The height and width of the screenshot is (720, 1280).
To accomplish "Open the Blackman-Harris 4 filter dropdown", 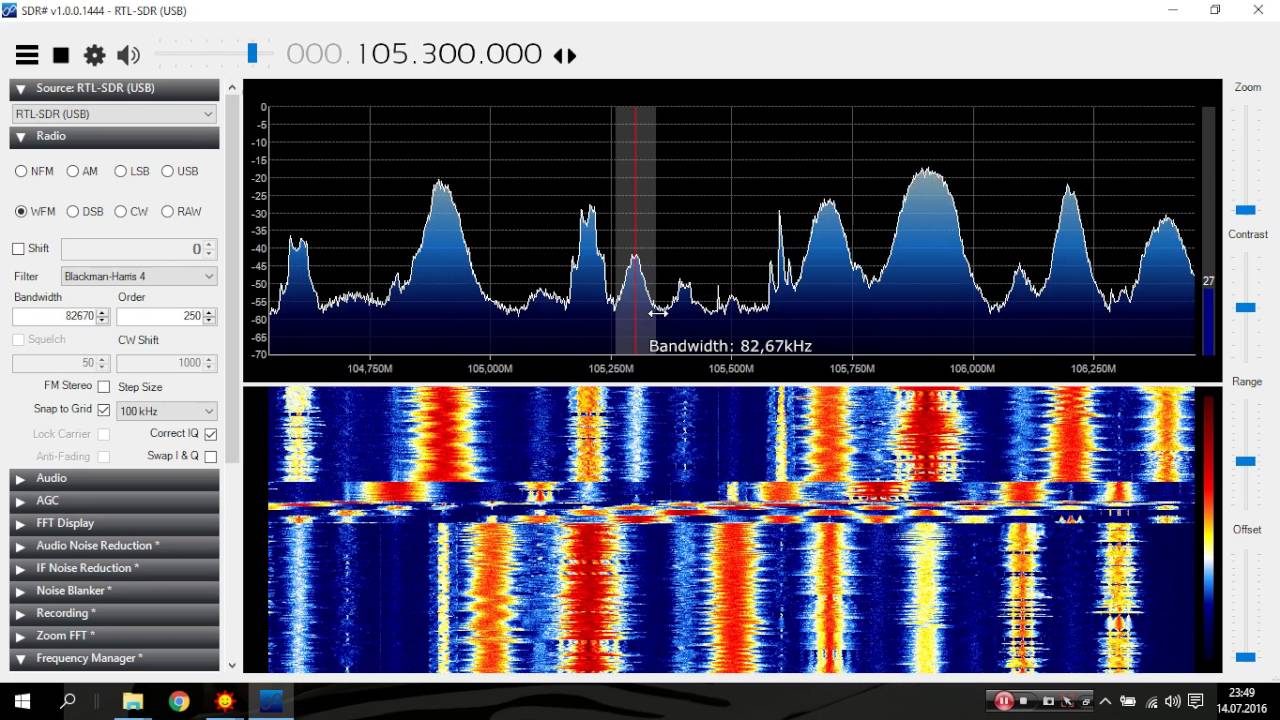I will 139,276.
